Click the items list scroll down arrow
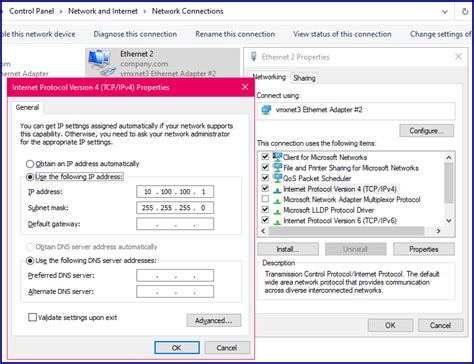 coord(449,220)
